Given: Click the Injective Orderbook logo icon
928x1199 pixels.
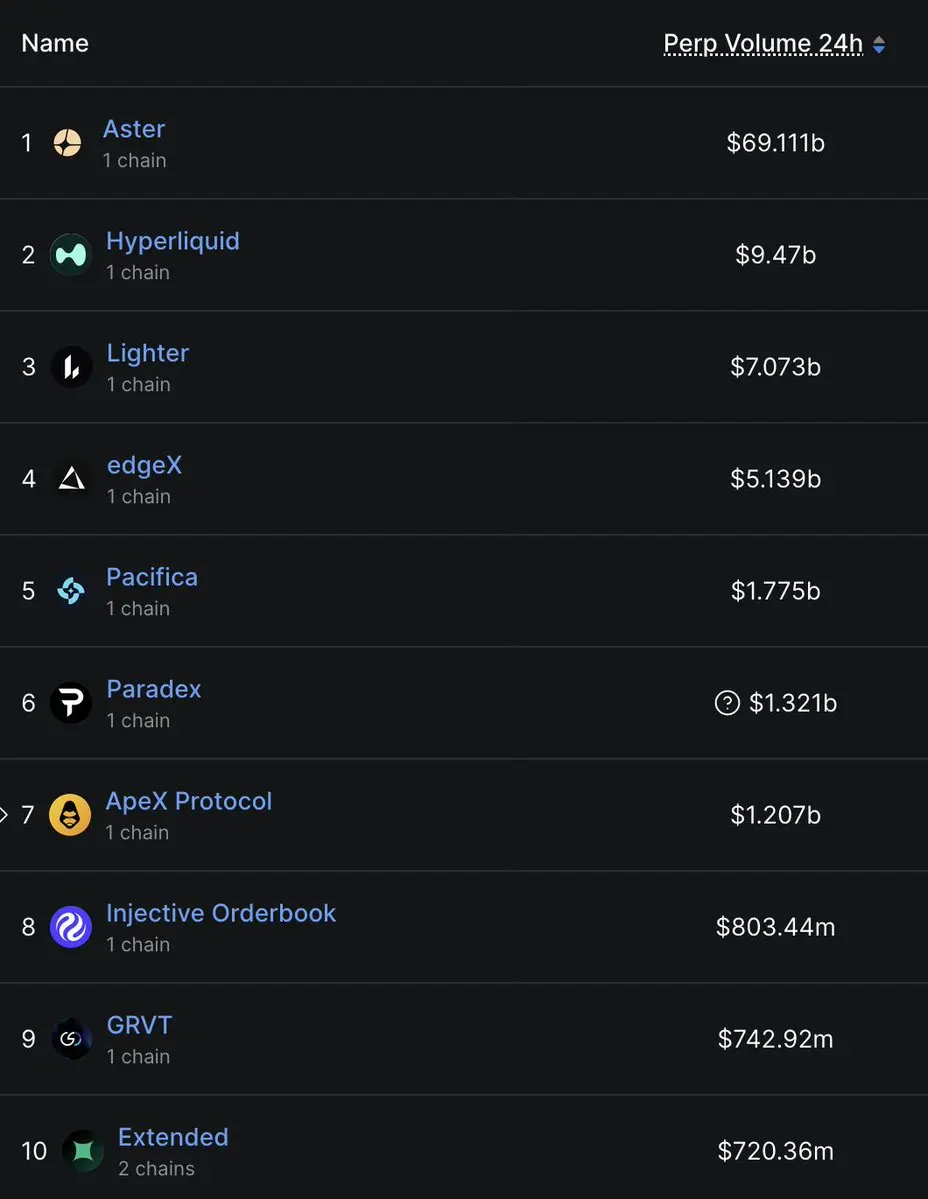Looking at the screenshot, I should (x=71, y=927).
